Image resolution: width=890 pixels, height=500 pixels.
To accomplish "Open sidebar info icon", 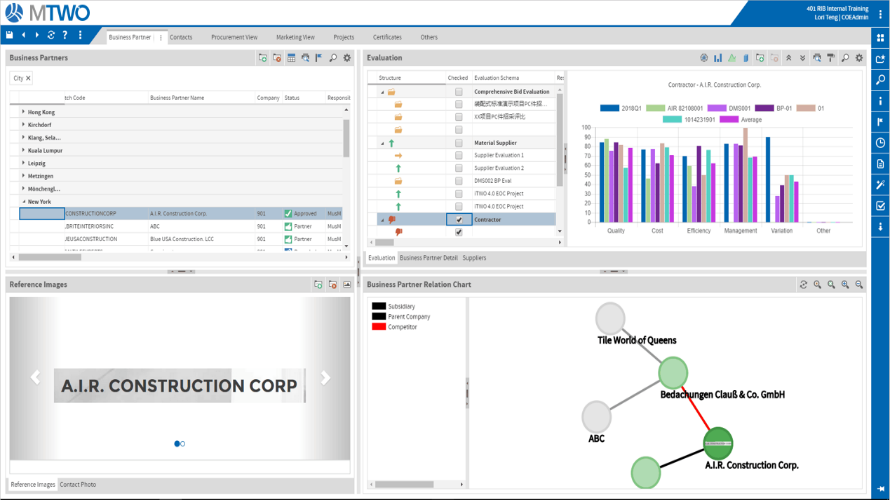I will pyautogui.click(x=880, y=101).
